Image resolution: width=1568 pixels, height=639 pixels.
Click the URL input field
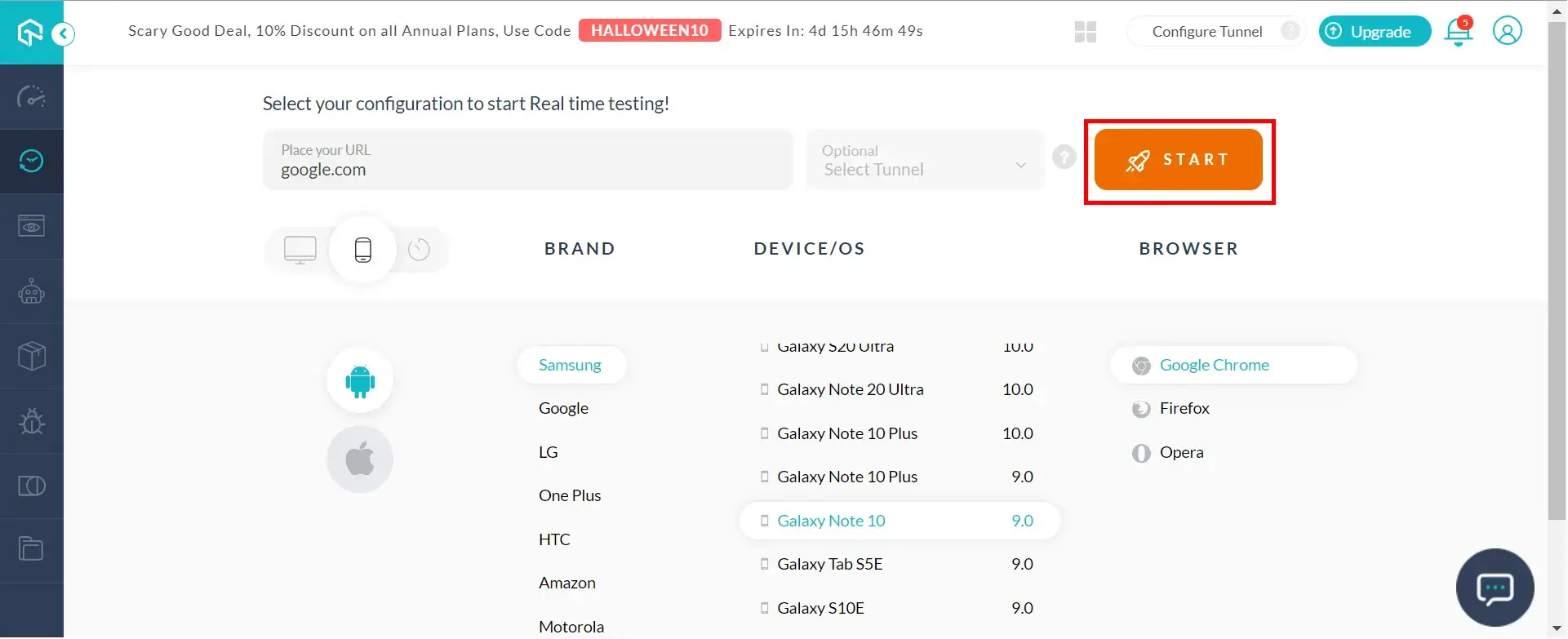527,161
